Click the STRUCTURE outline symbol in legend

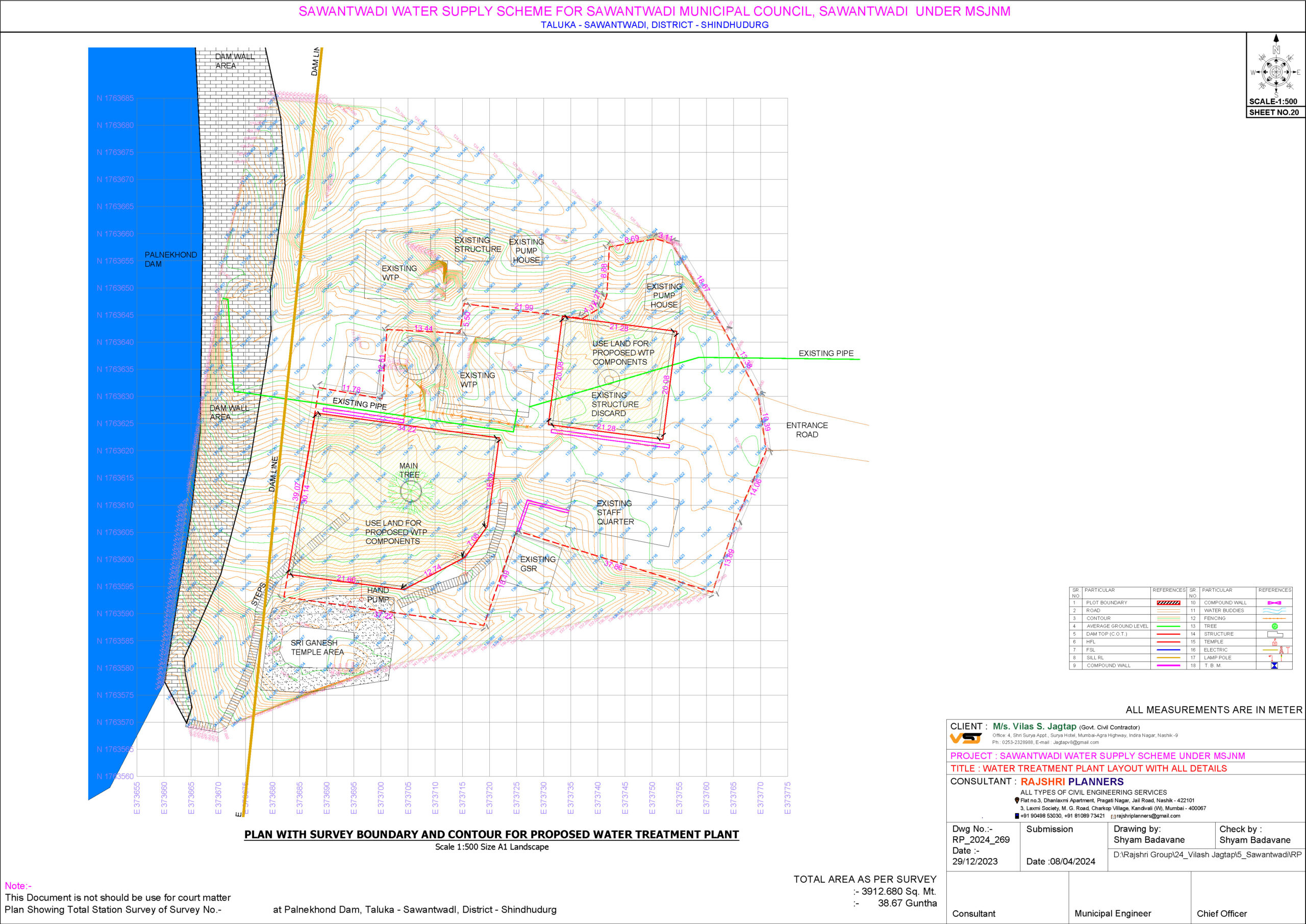point(1275,634)
